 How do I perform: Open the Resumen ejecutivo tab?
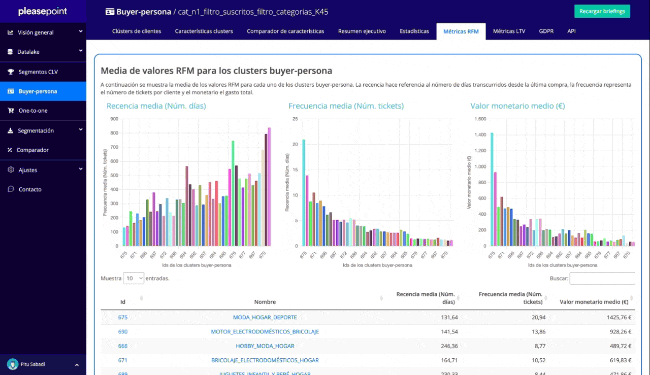[362, 31]
